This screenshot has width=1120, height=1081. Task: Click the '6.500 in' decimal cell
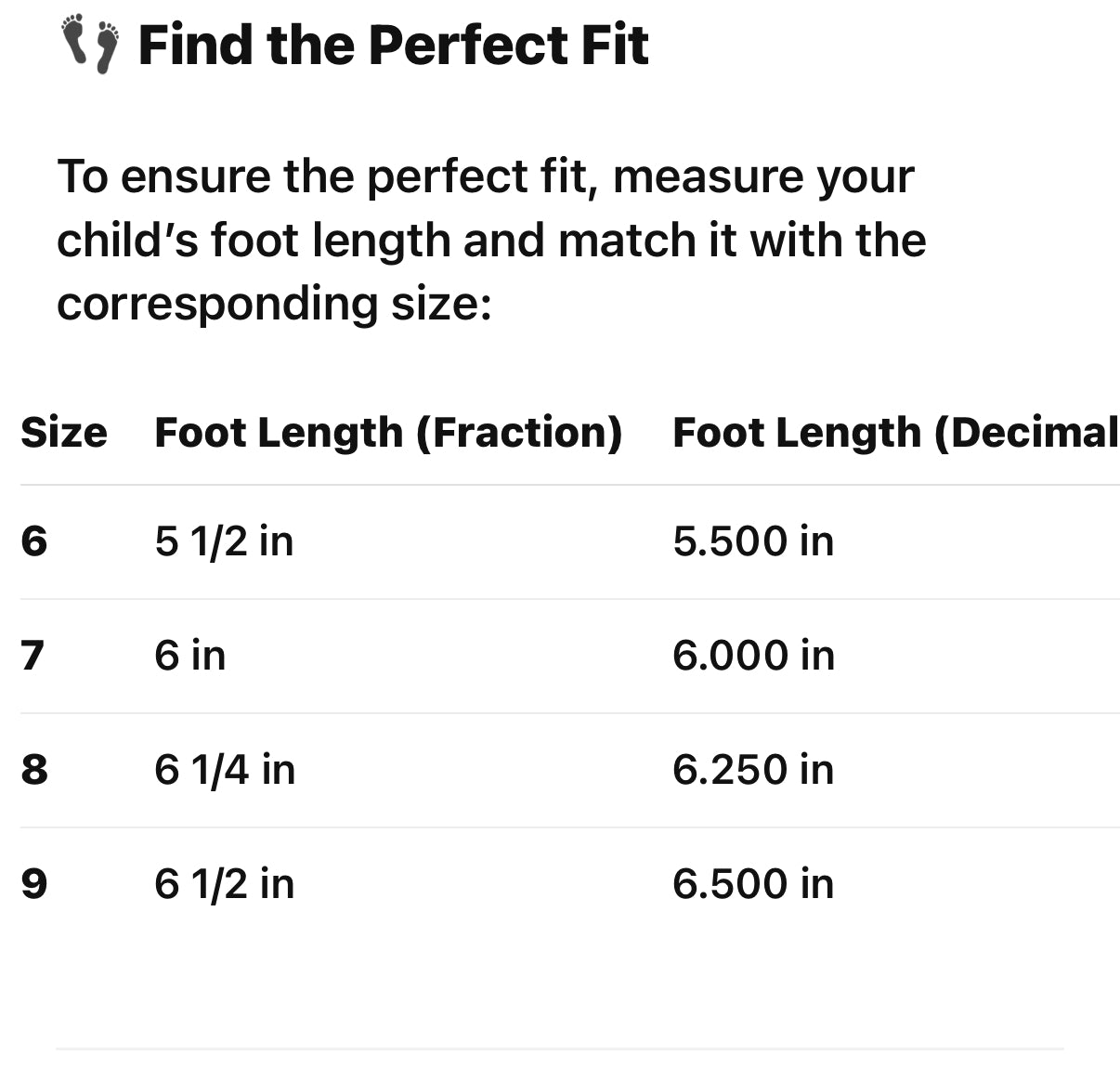click(x=753, y=884)
